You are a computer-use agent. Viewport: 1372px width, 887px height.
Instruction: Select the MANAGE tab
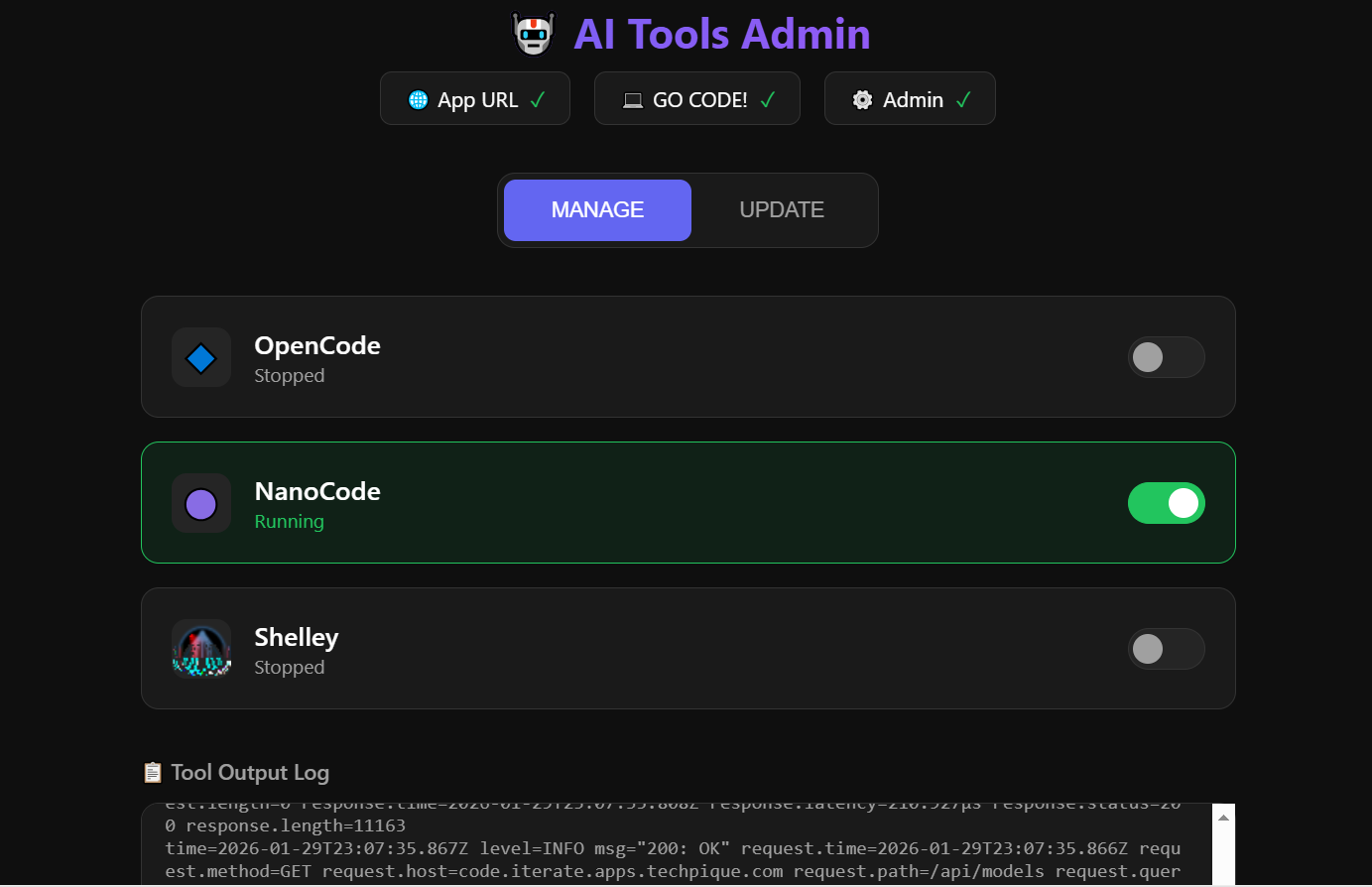pos(596,209)
